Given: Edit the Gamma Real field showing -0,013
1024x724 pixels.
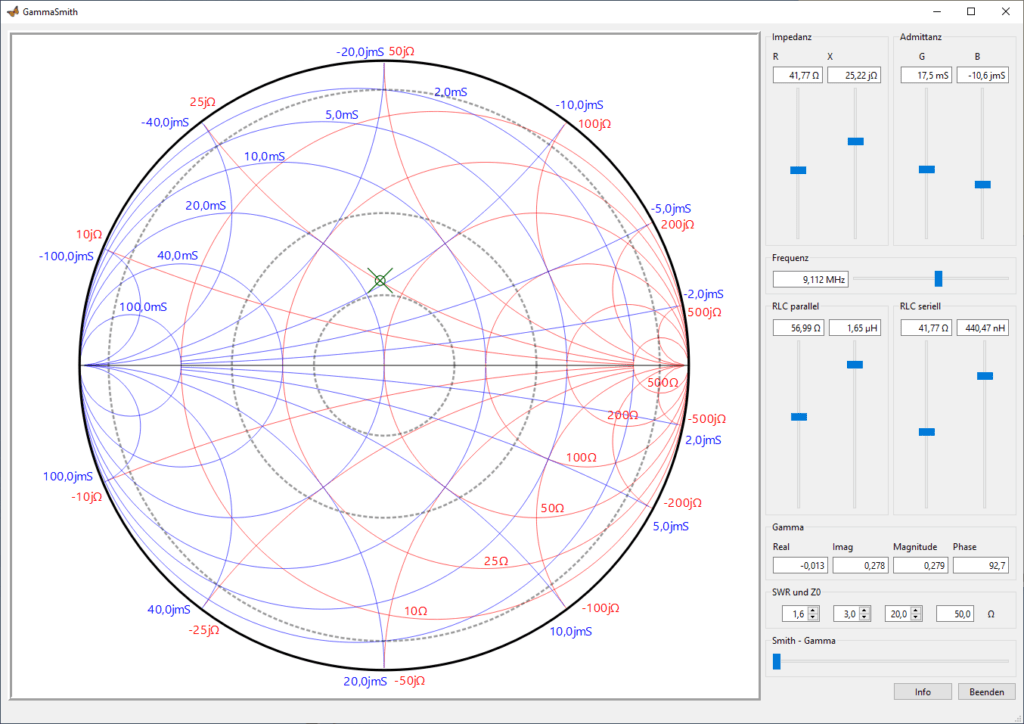Looking at the screenshot, I should (x=800, y=565).
